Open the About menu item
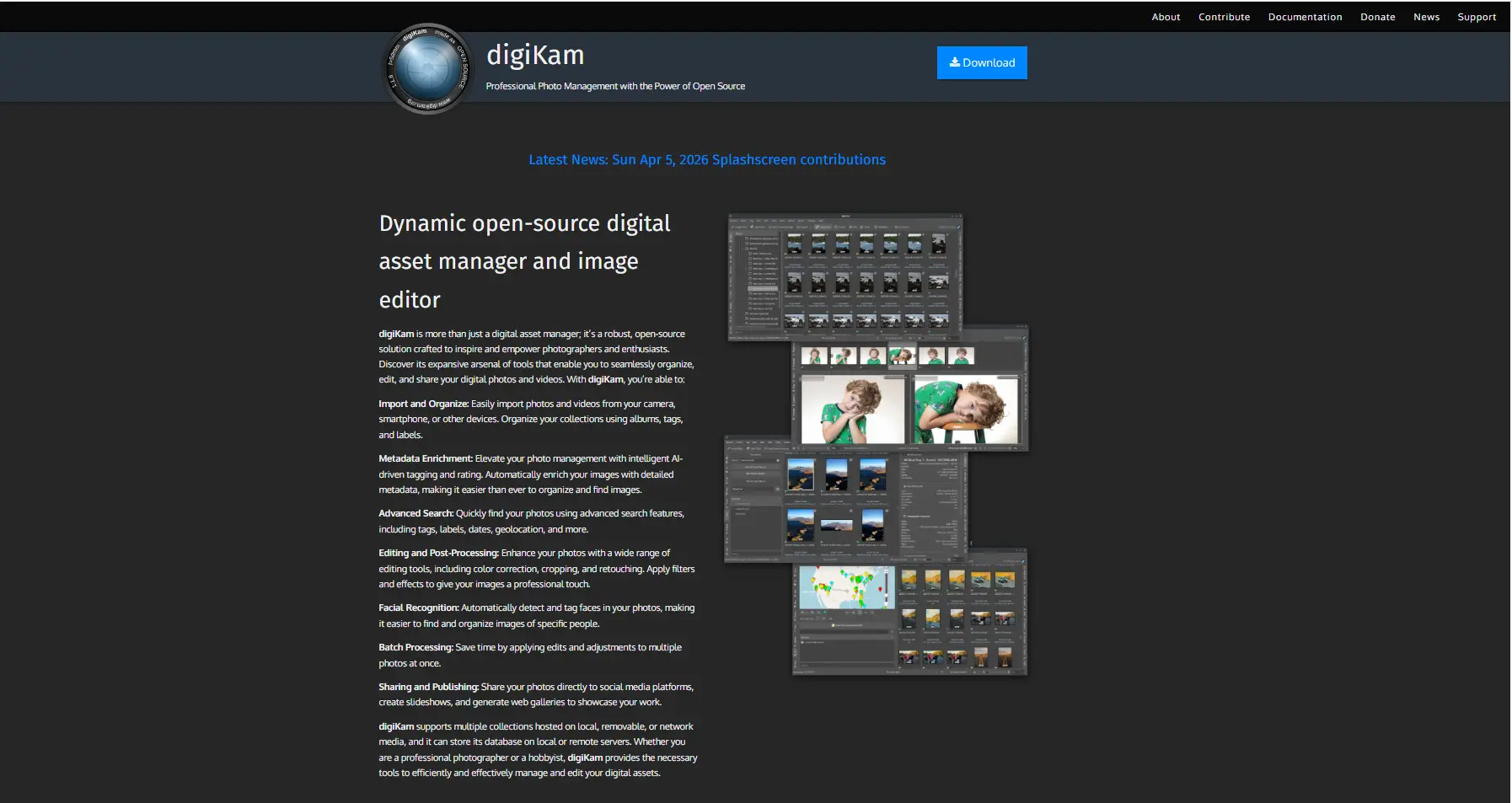Viewport: 1512px width, 803px height. [1166, 17]
